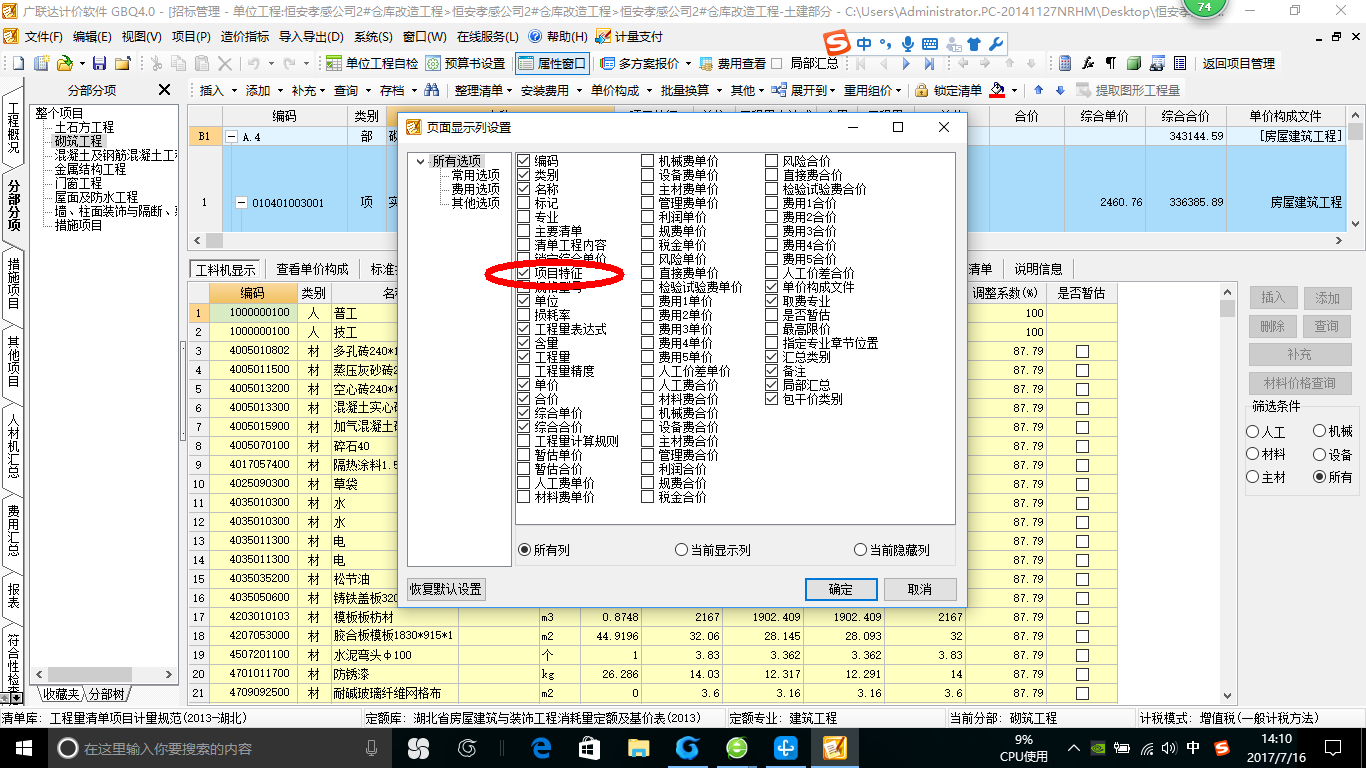
Task: Toggle the 项目特征 checkbox
Action: (524, 273)
